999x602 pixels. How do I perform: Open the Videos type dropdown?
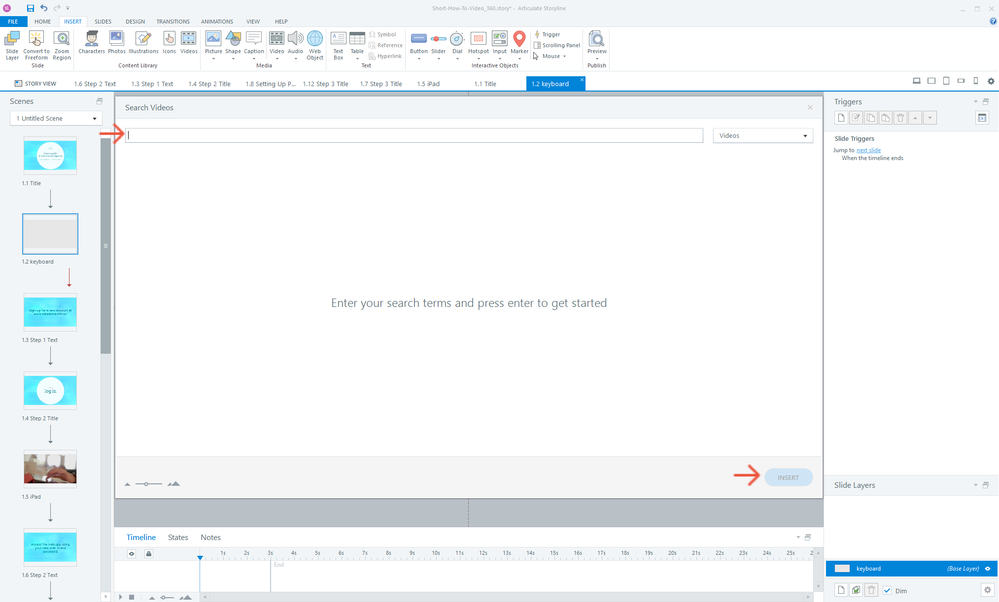point(762,136)
